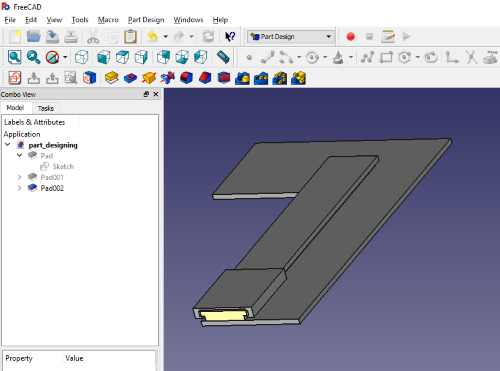Click the Chamfer tool icon
Image resolution: width=500 pixels, height=371 pixels.
(x=205, y=78)
